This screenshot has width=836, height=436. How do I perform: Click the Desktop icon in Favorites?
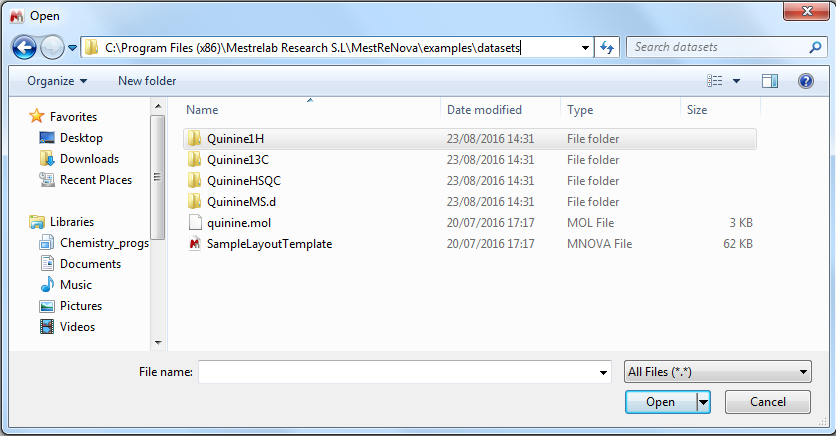(47, 138)
